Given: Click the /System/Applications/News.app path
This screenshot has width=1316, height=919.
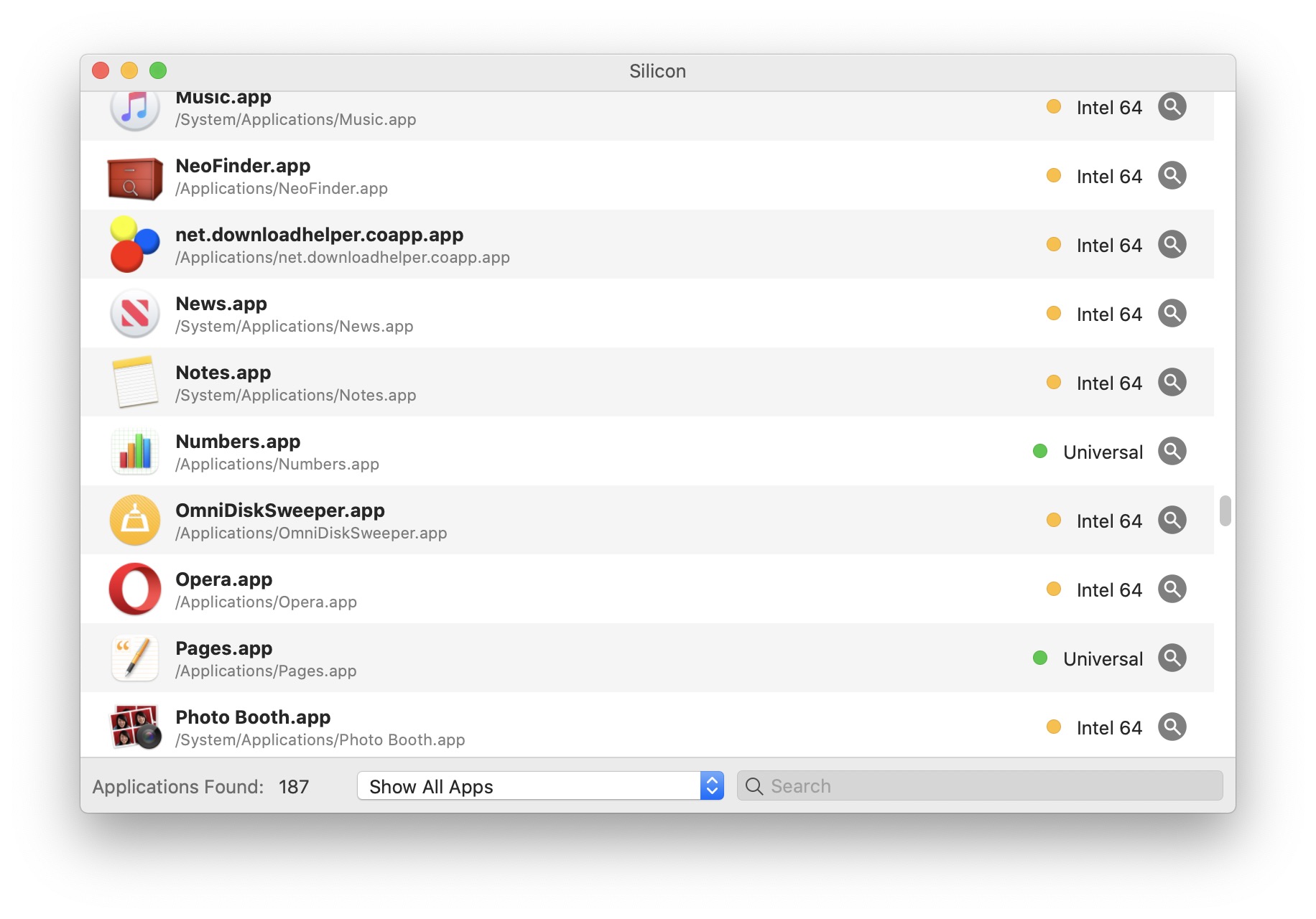Looking at the screenshot, I should click(295, 327).
